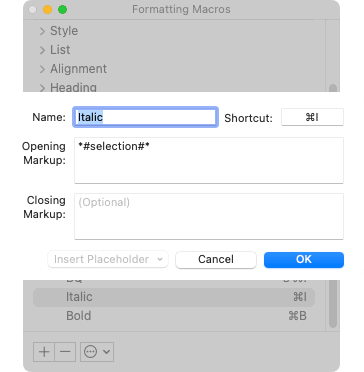This screenshot has width=364, height=372.
Task: Select the Style tree item label
Action: click(x=64, y=31)
